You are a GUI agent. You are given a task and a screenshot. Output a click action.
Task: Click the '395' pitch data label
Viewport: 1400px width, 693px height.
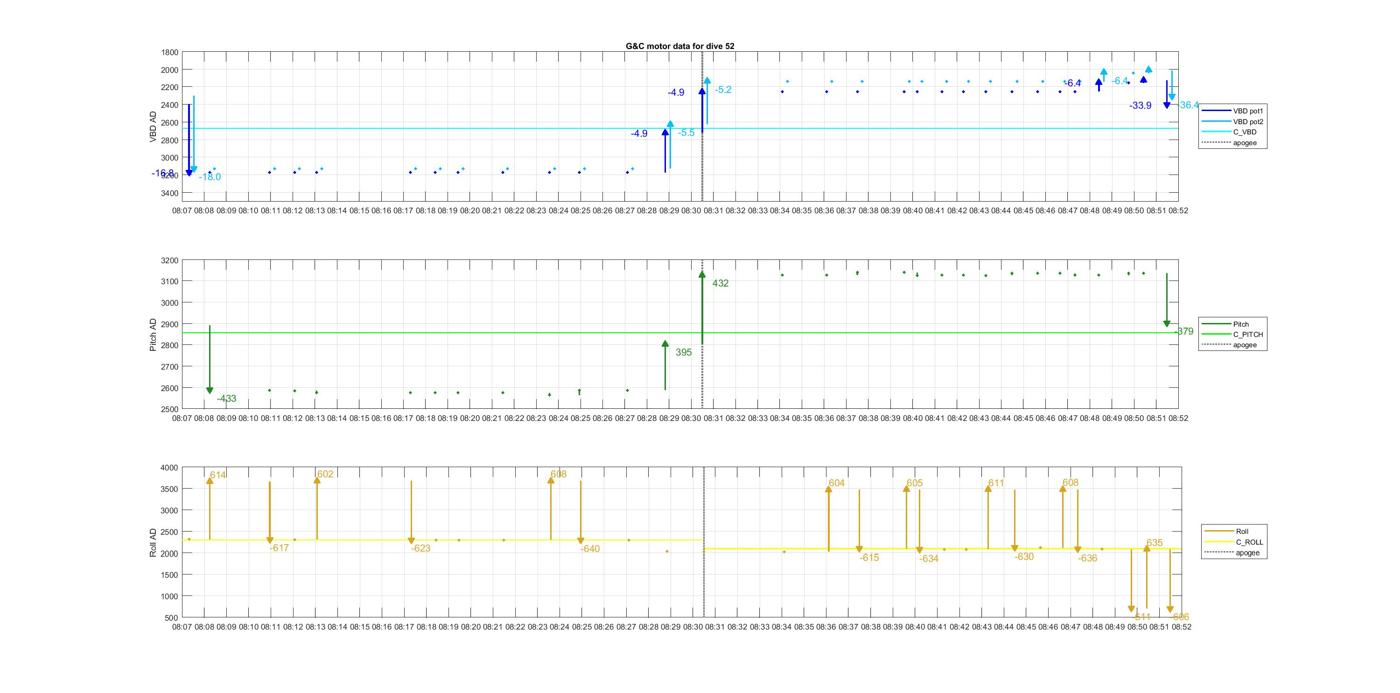683,352
